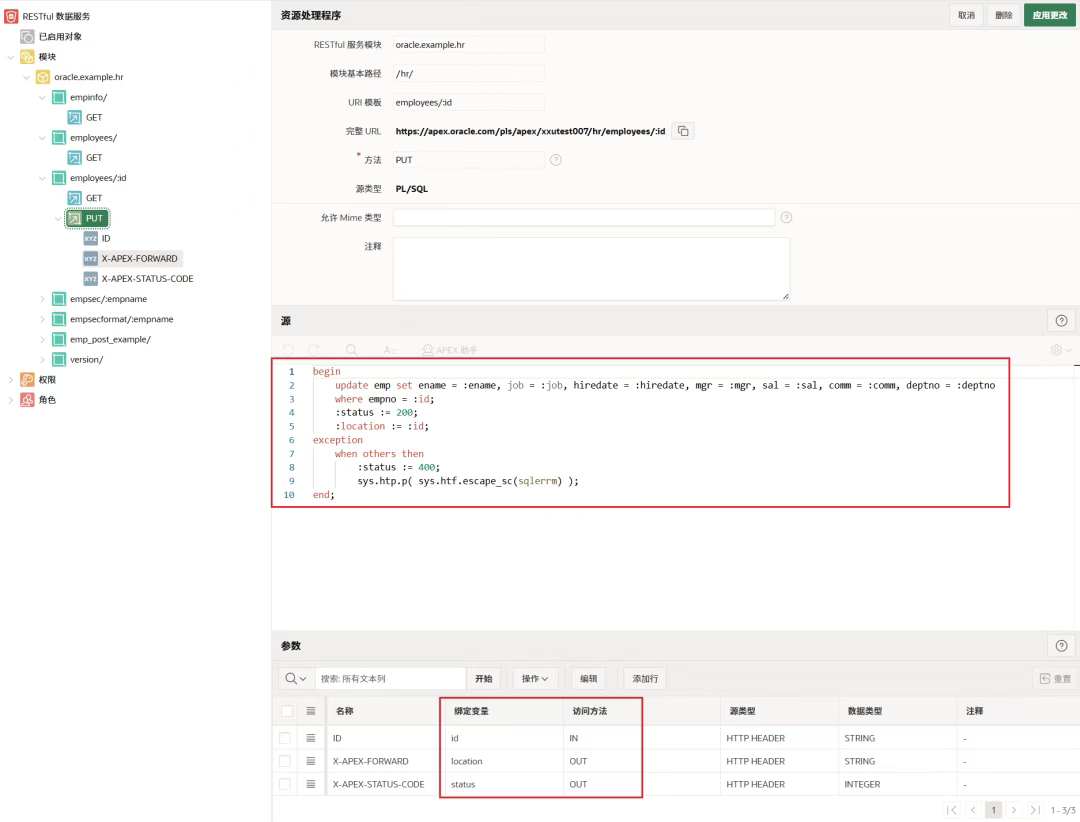Click the 编辑 button
This screenshot has height=822, width=1080.
pyautogui.click(x=589, y=679)
